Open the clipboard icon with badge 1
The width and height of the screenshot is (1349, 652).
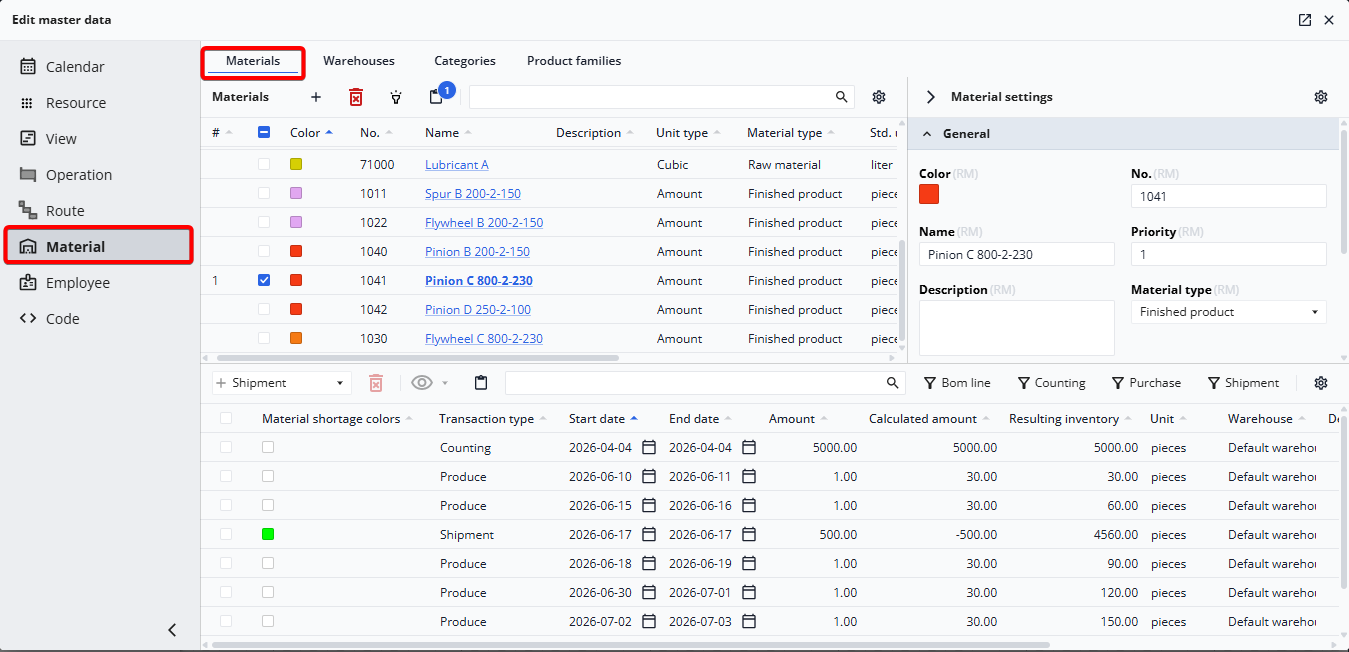click(437, 97)
